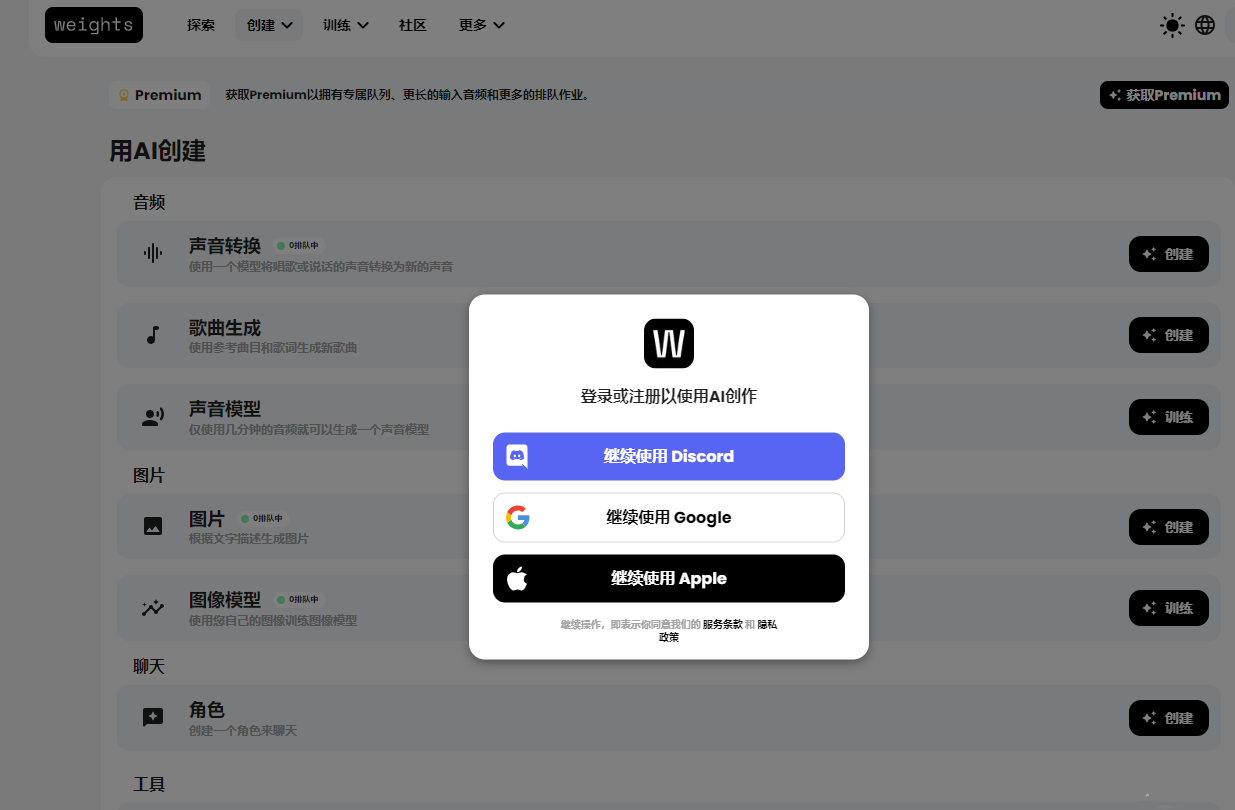The width and height of the screenshot is (1235, 810).
Task: Click the image picture icon
Action: 152,526
